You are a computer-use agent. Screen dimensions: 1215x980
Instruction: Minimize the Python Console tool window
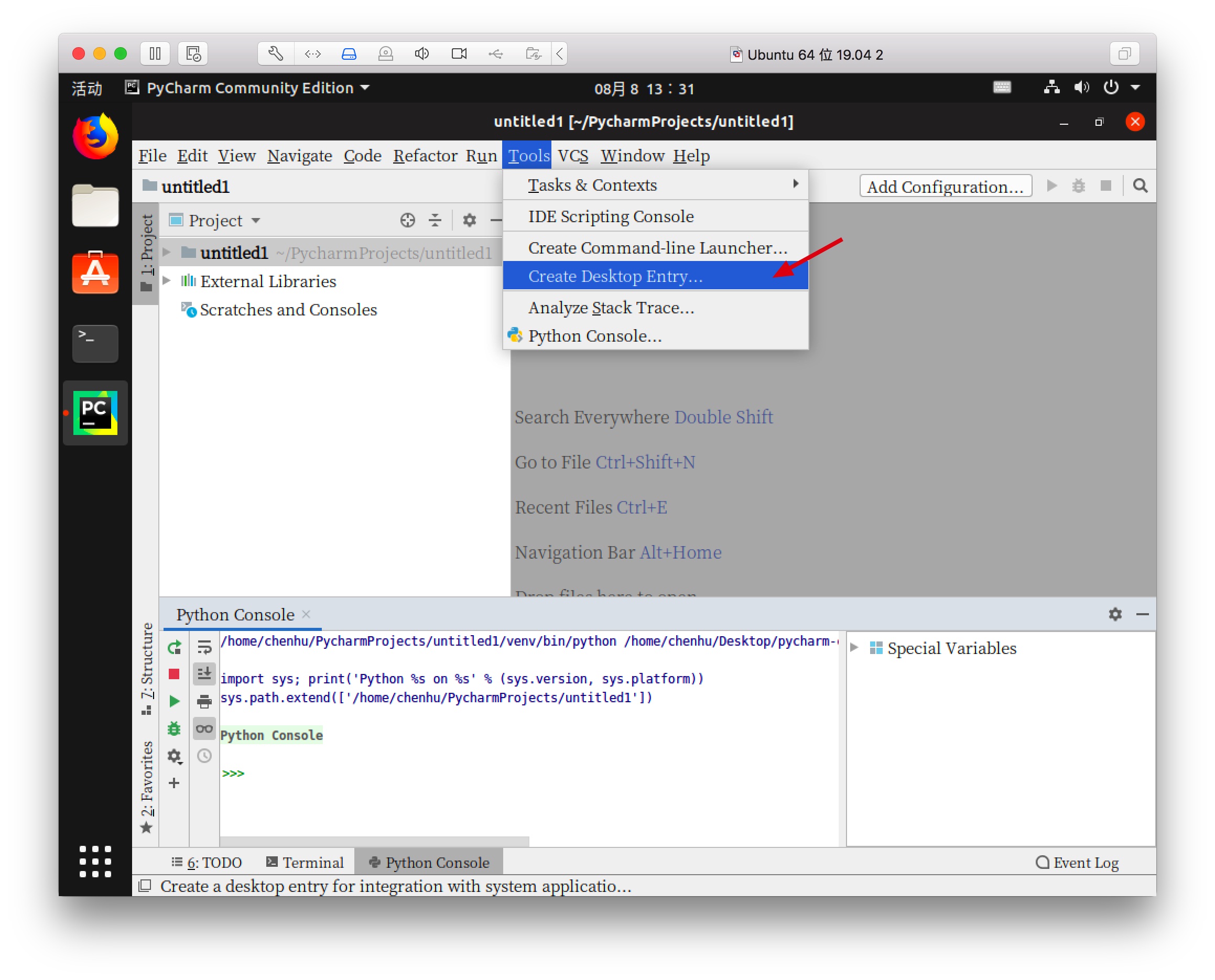click(x=1142, y=614)
